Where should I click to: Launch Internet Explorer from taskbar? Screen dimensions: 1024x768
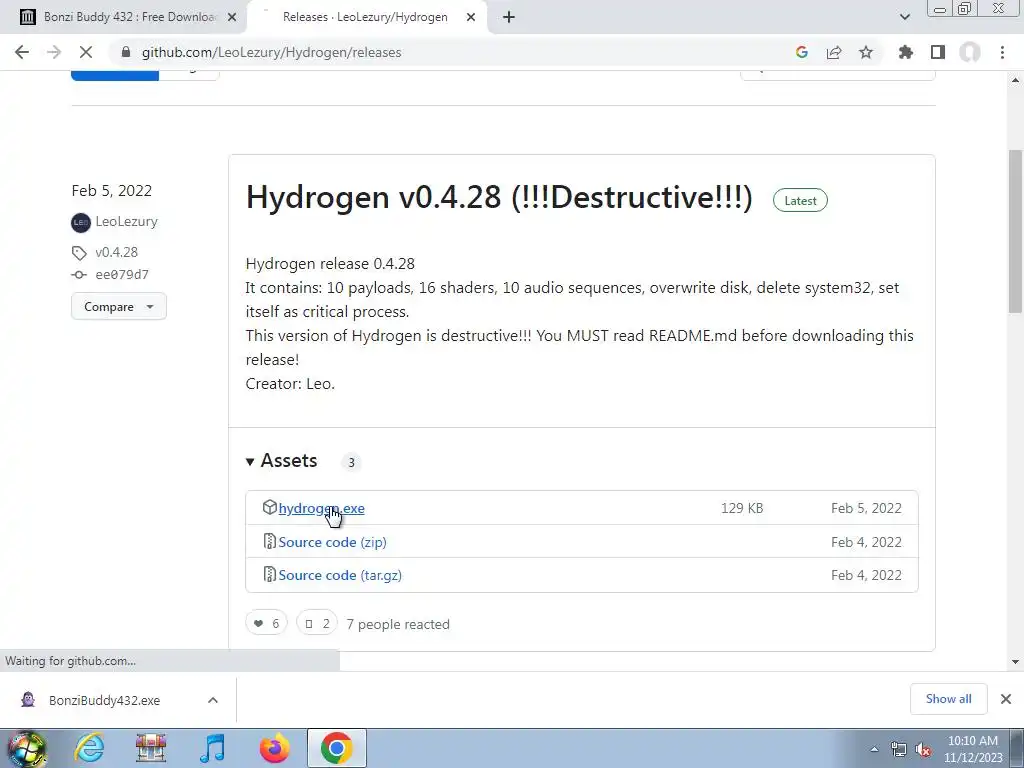(89, 748)
